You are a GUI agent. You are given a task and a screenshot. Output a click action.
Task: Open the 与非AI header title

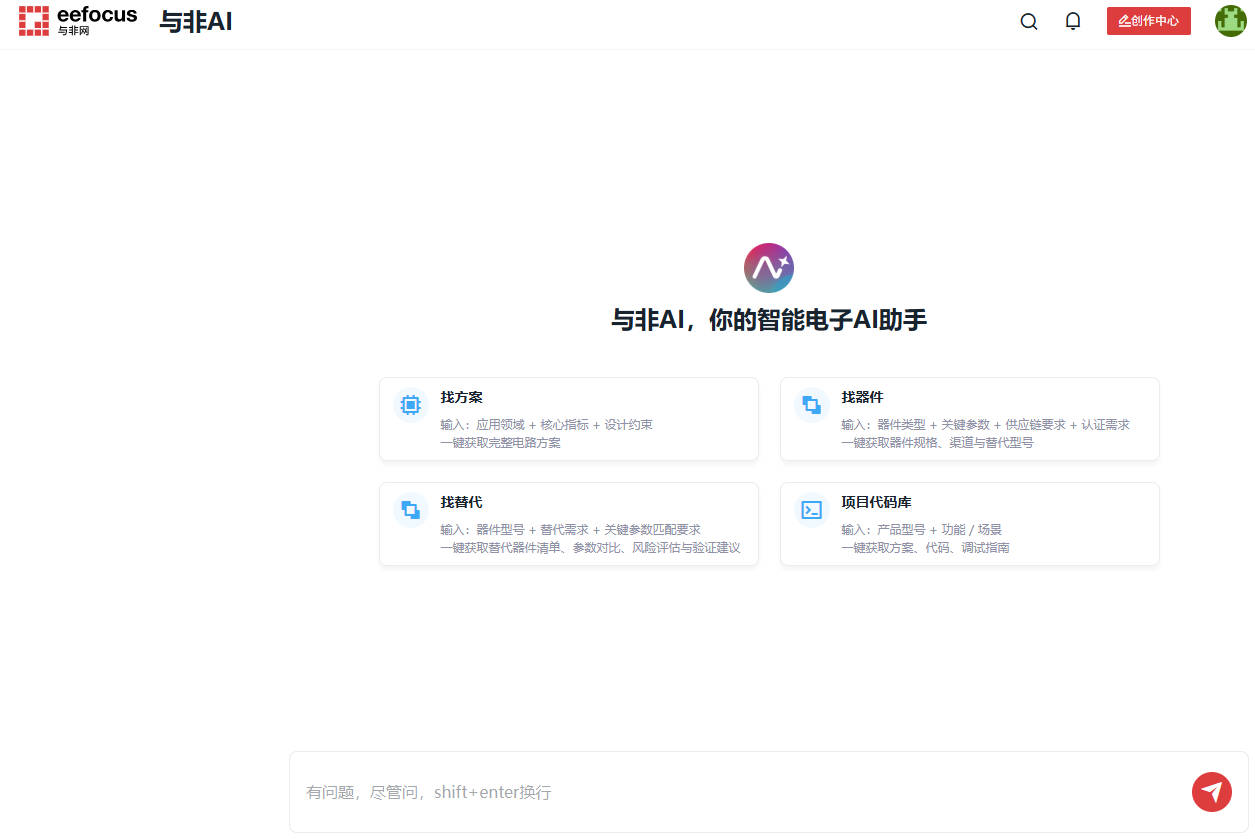[x=196, y=22]
